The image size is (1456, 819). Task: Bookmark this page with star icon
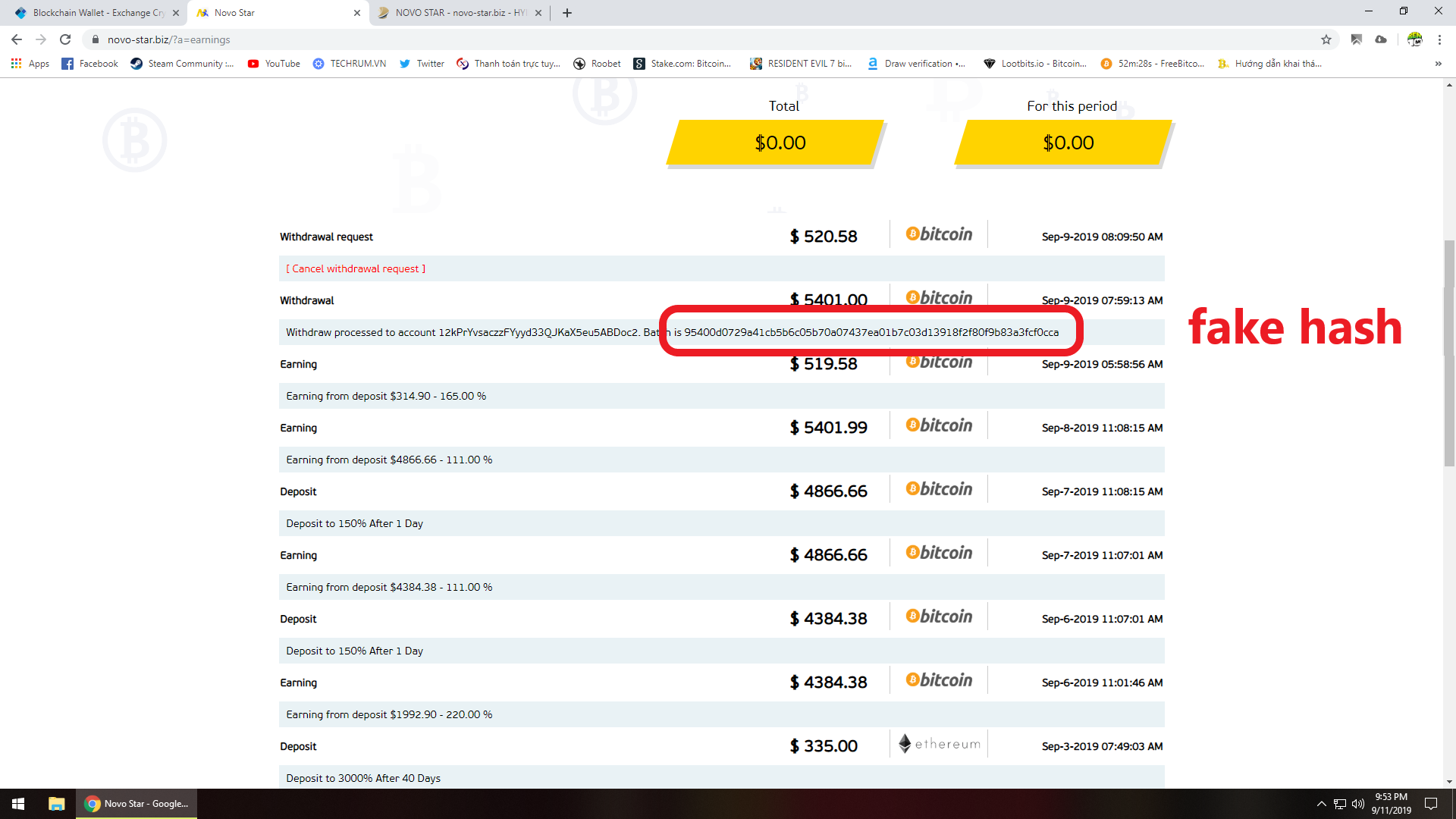point(1326,39)
